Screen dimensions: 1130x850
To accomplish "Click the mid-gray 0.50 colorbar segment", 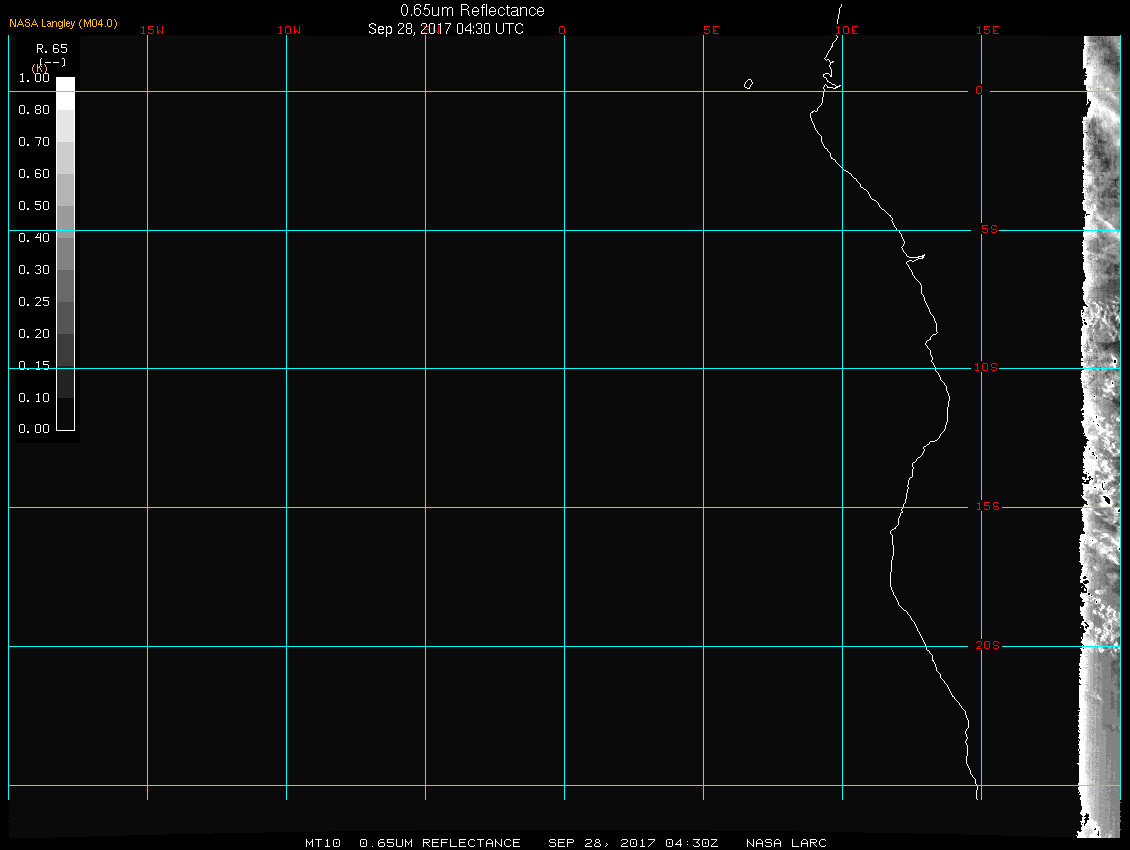I will click(66, 221).
